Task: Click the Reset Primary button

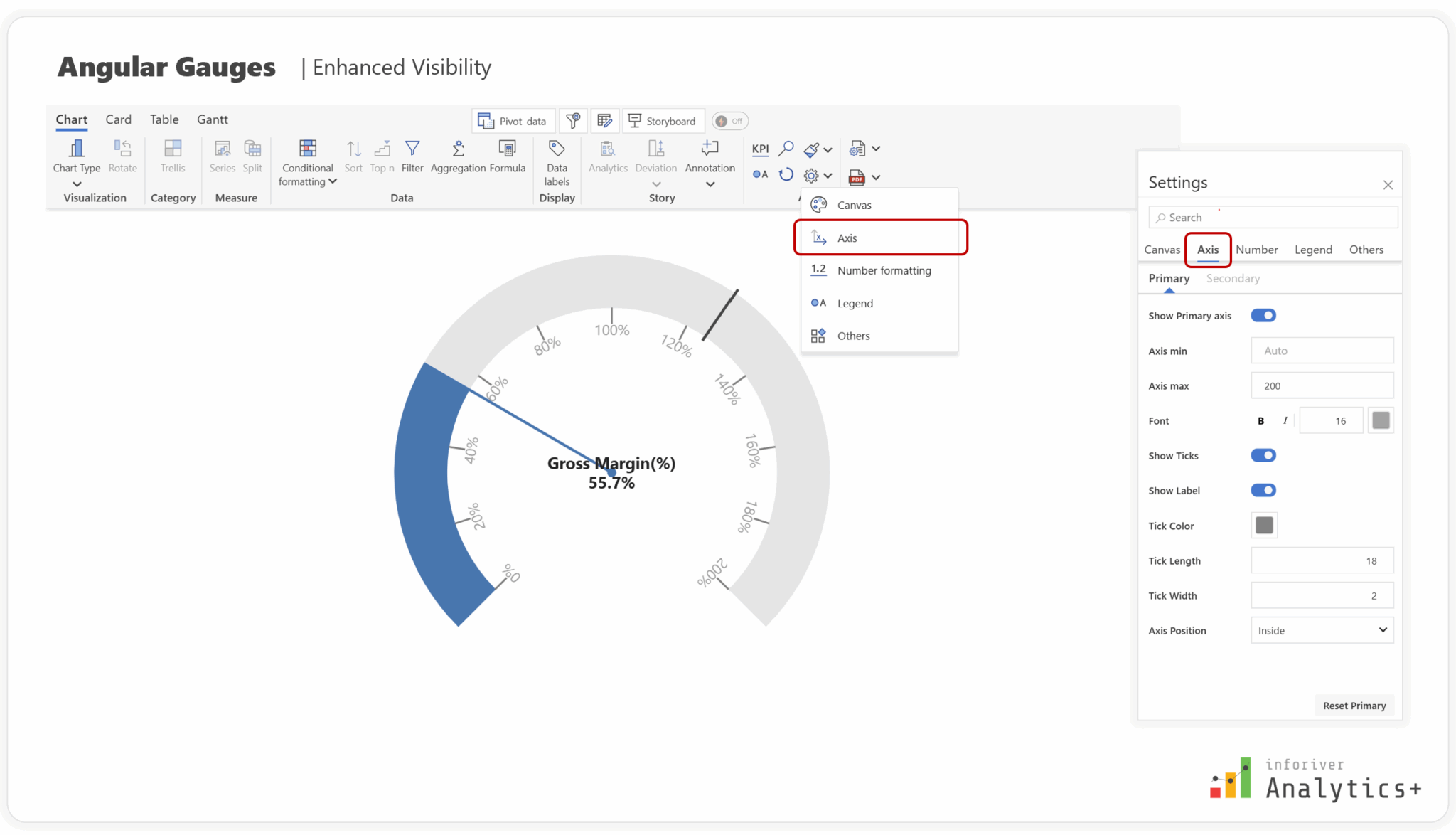Action: pyautogui.click(x=1354, y=705)
